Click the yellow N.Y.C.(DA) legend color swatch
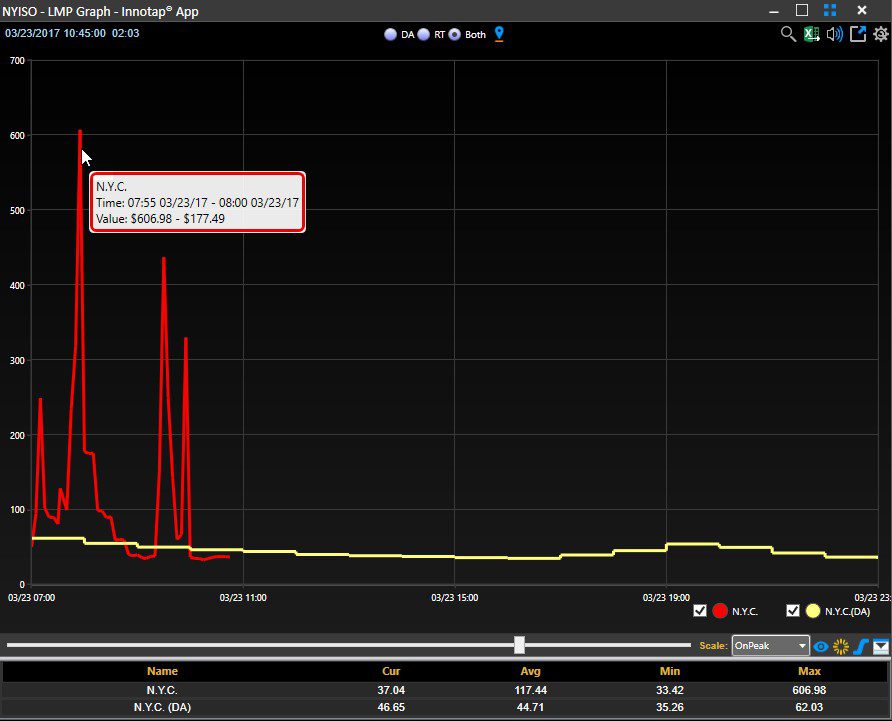The height and width of the screenshot is (721, 892). point(813,611)
